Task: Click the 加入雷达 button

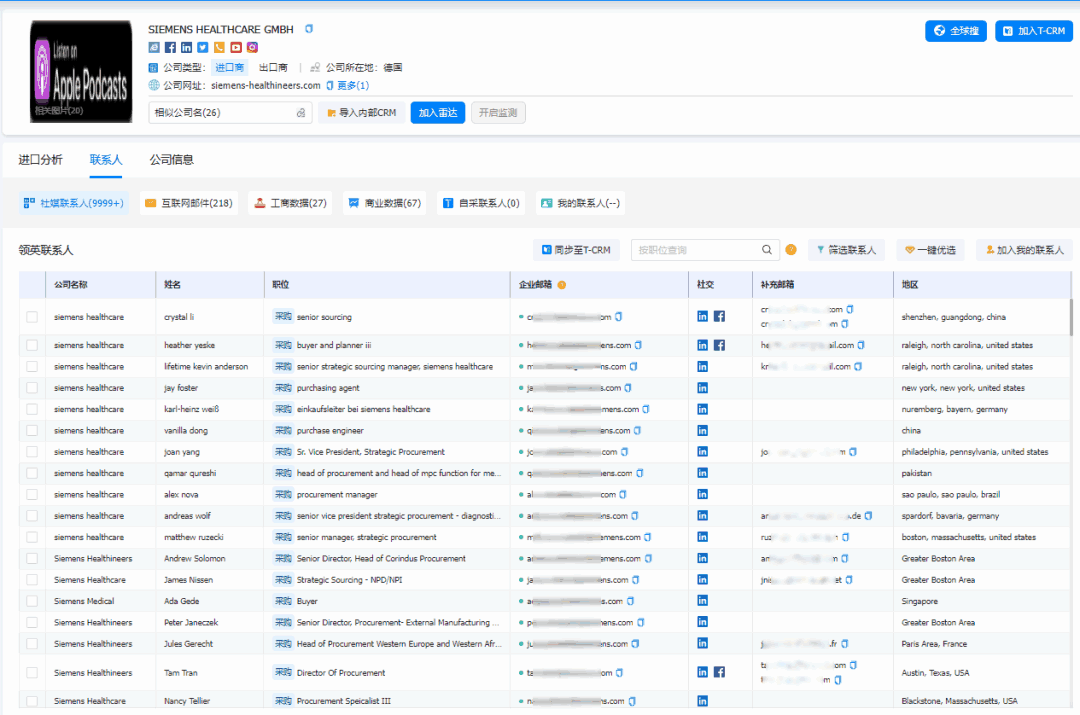Action: coord(437,113)
